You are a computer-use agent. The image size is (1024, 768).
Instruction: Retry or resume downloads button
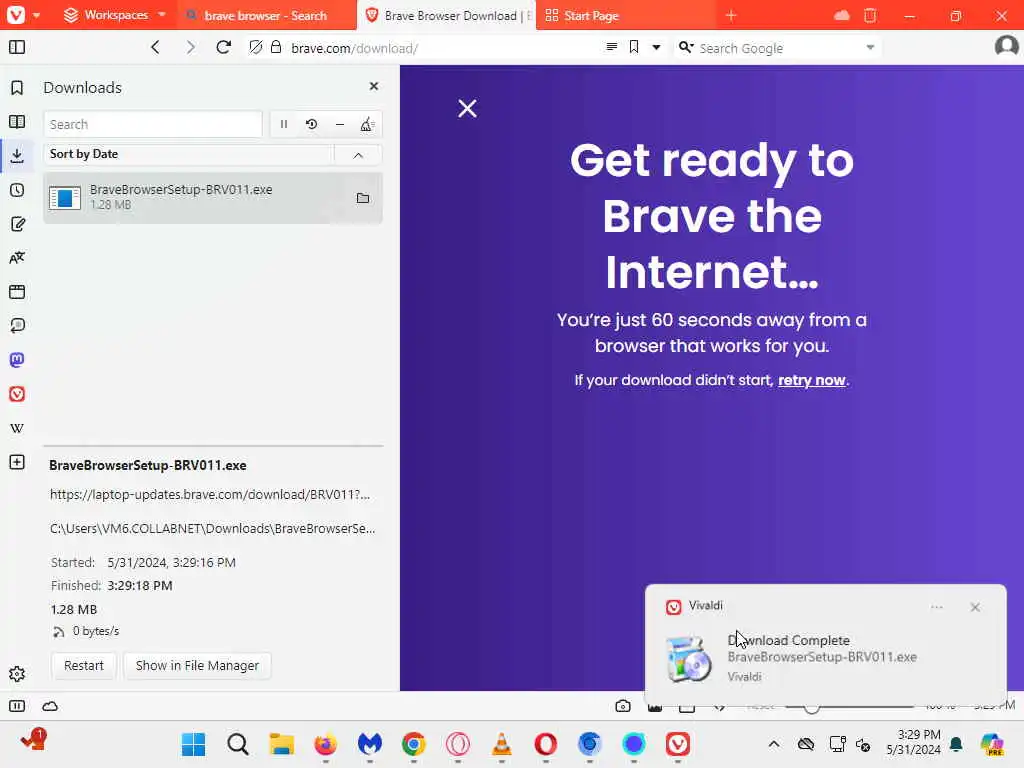(x=312, y=124)
